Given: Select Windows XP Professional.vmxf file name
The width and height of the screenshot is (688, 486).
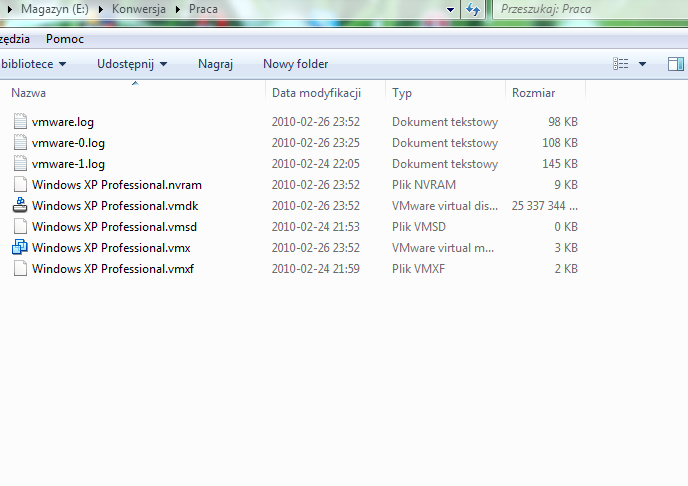Looking at the screenshot, I should coord(113,269).
